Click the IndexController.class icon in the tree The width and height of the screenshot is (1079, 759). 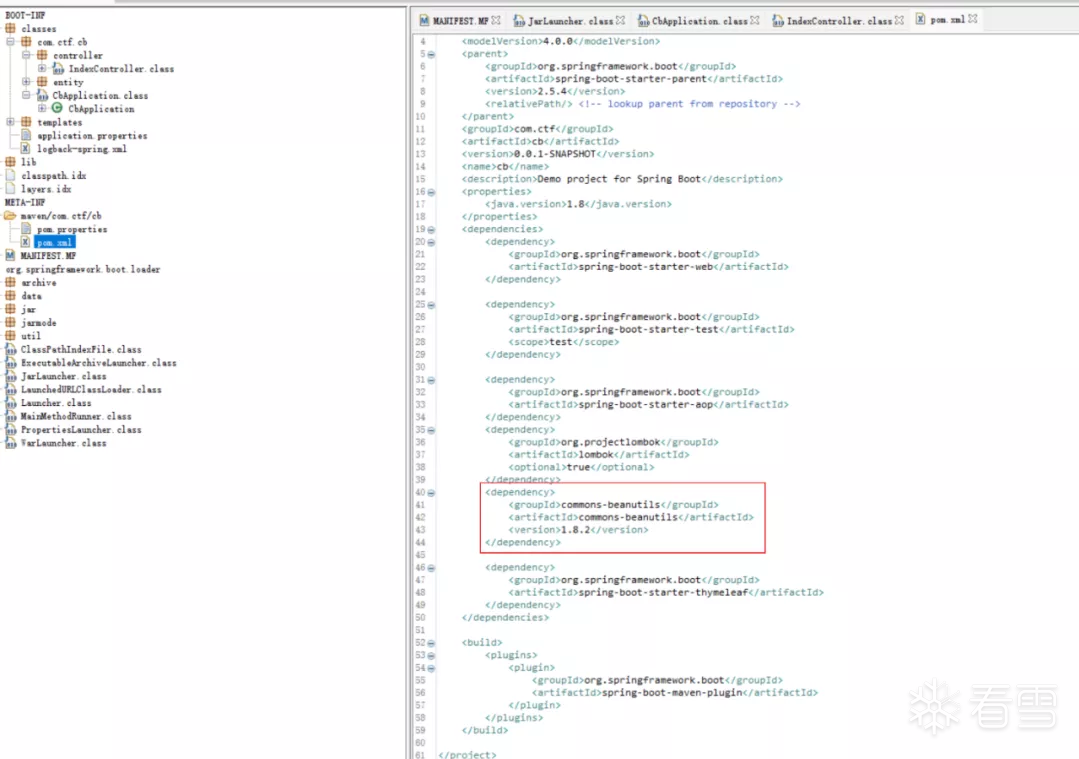[58, 69]
